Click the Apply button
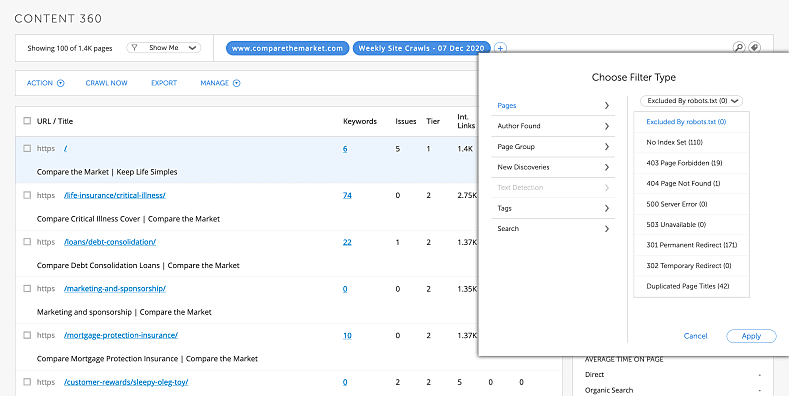The height and width of the screenshot is (396, 789). [x=751, y=336]
